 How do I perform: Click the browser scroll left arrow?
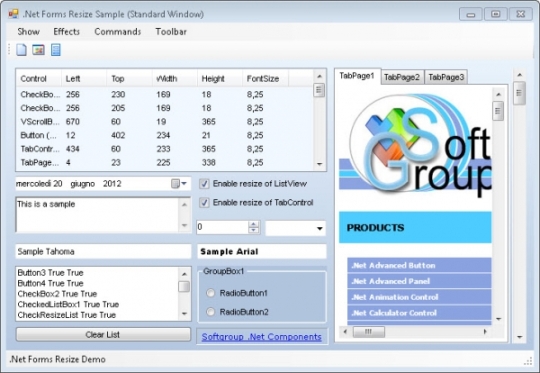coord(345,332)
